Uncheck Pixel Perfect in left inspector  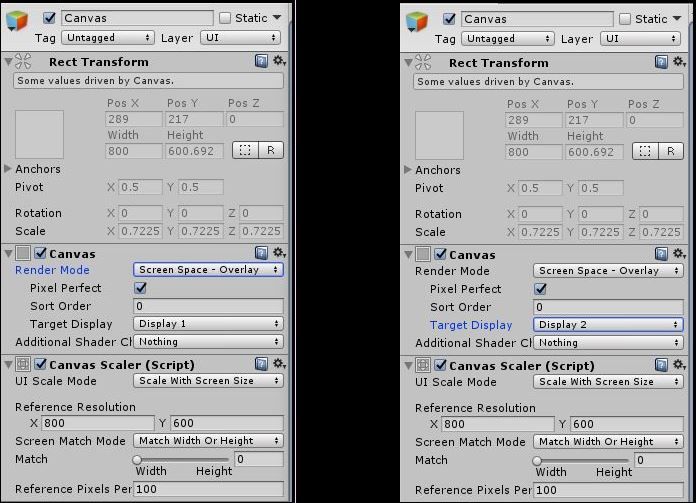click(141, 288)
